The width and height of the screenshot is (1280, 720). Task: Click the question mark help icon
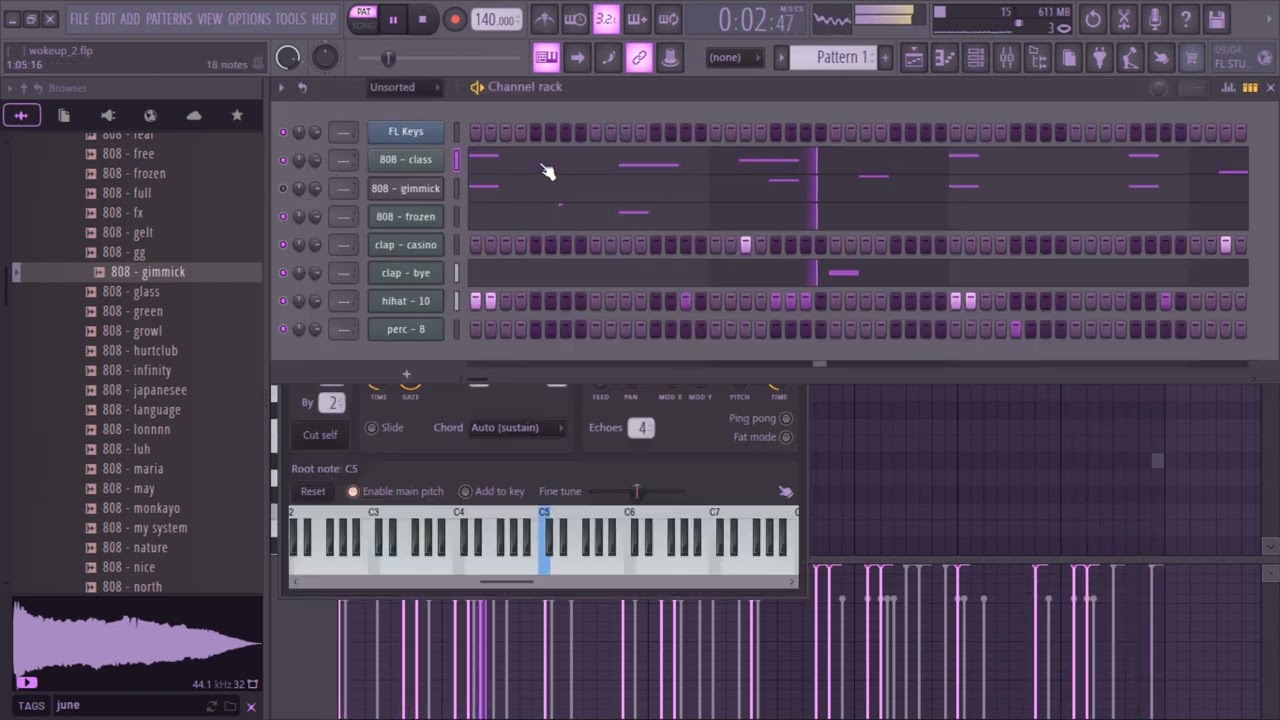point(1186,19)
